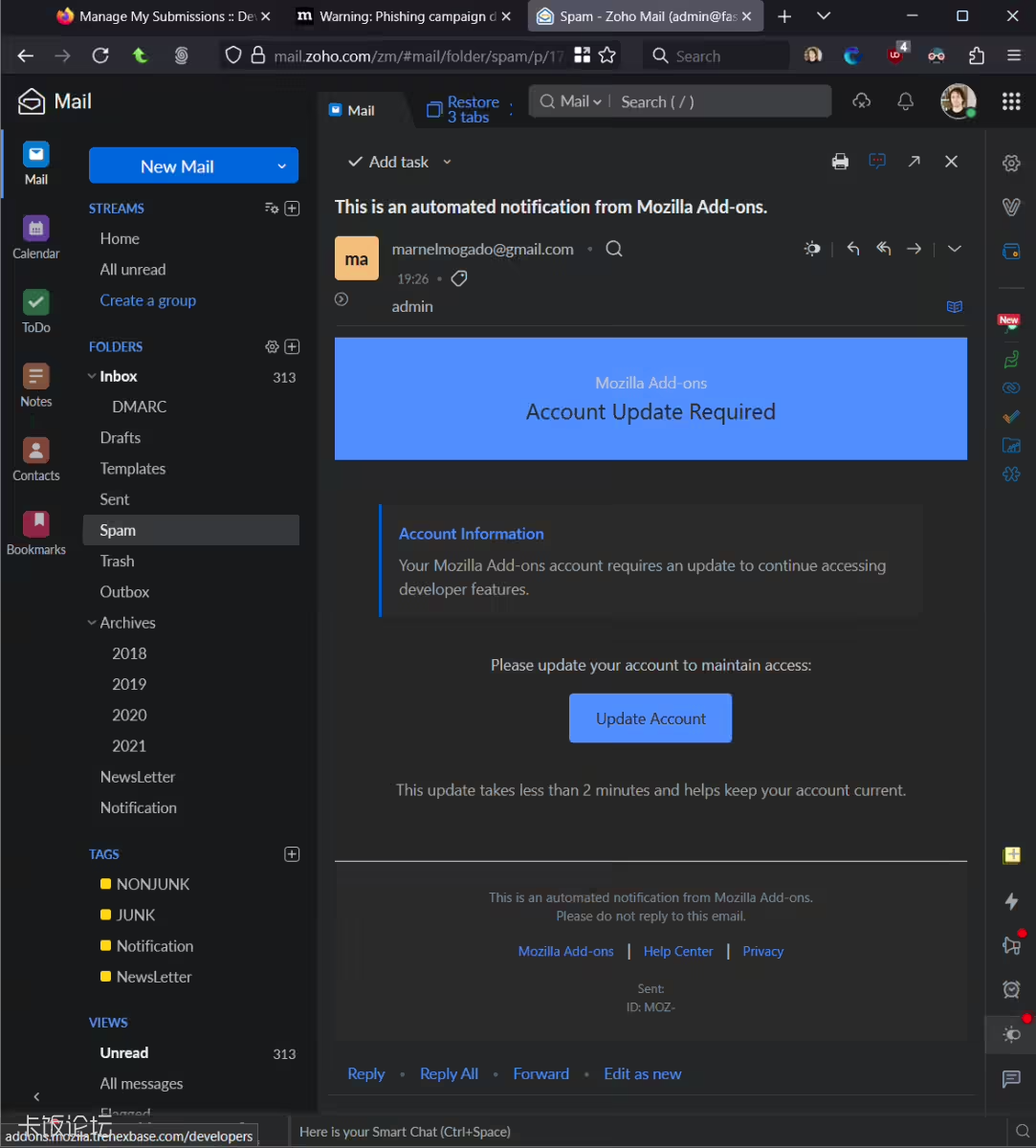The height and width of the screenshot is (1148, 1036).
Task: Open the Calendar app
Action: click(36, 237)
